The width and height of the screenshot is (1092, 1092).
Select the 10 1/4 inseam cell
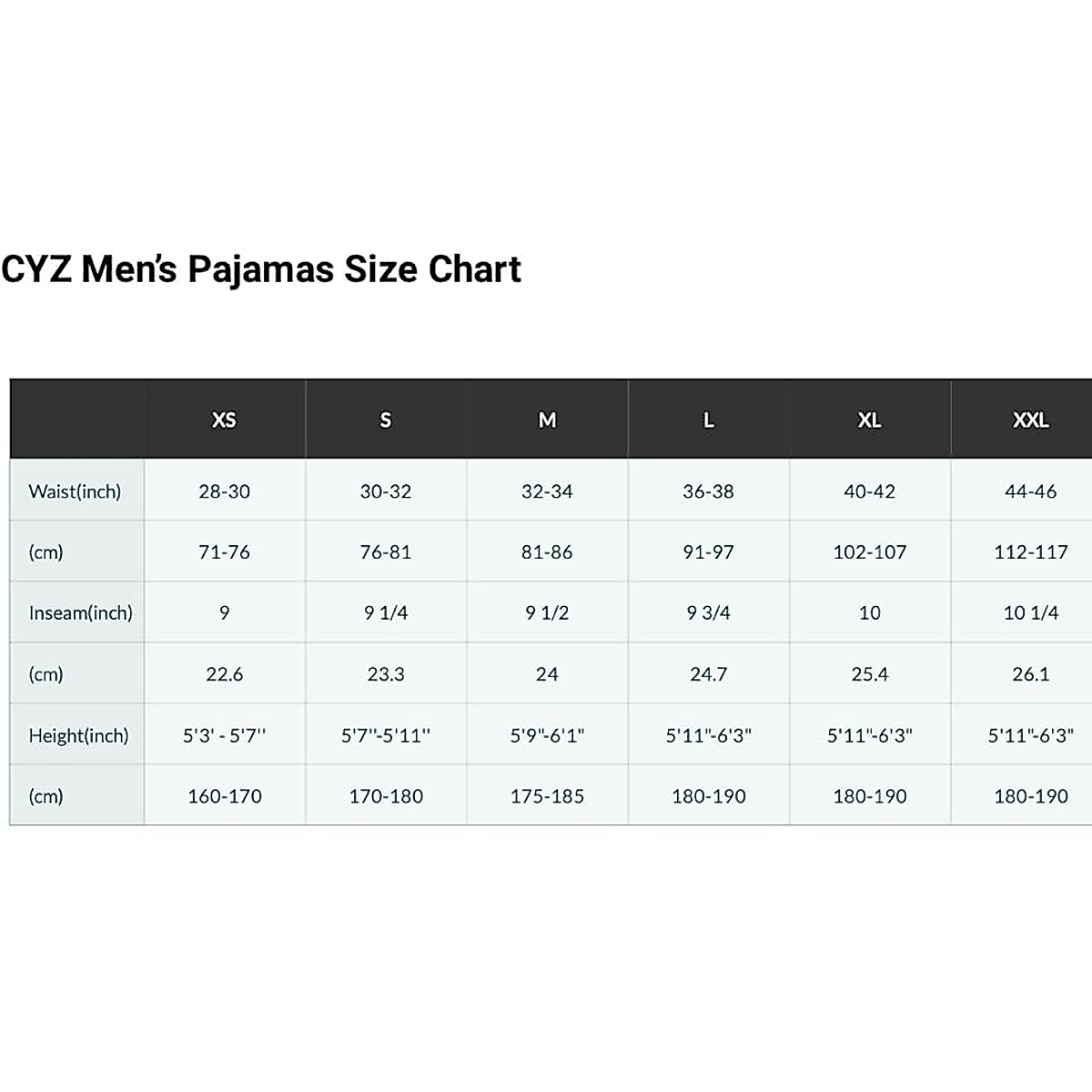click(x=1030, y=612)
